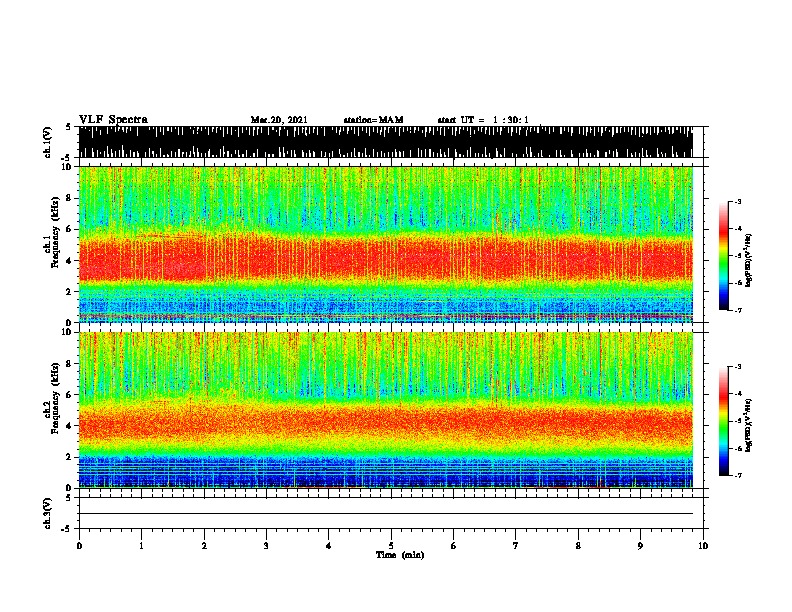
Task: Click the 8 kHz tick on ch.1 axis
Action: (69, 198)
